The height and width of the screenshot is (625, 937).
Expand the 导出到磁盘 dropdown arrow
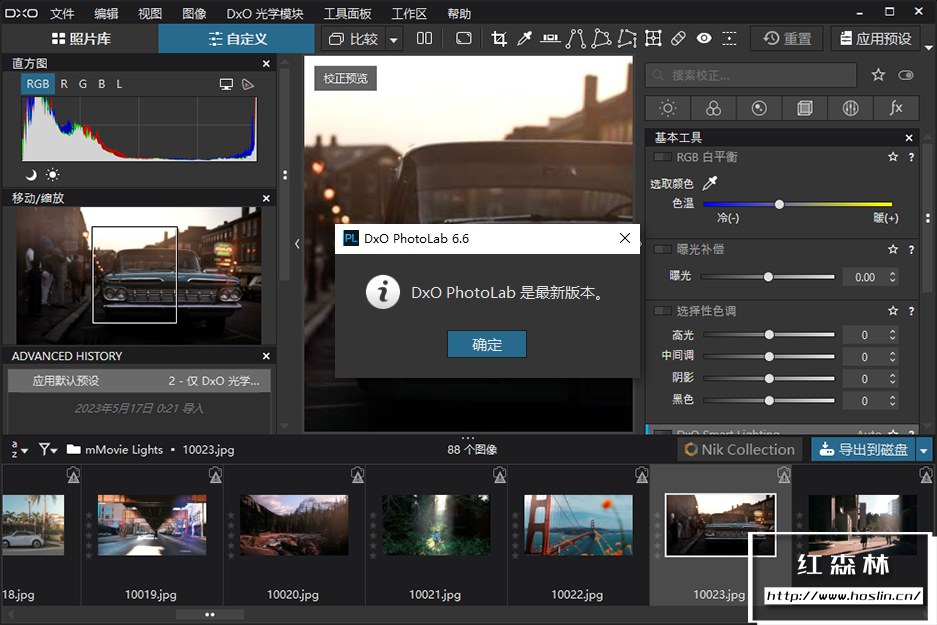click(924, 450)
